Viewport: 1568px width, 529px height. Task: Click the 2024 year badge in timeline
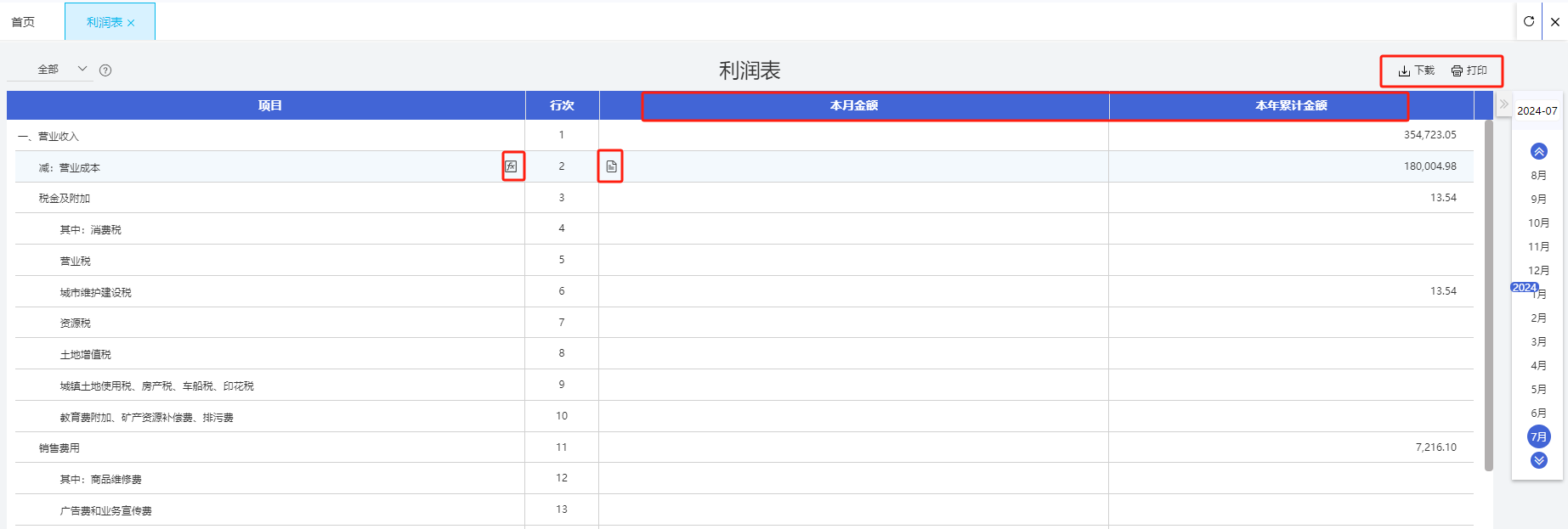point(1524,287)
